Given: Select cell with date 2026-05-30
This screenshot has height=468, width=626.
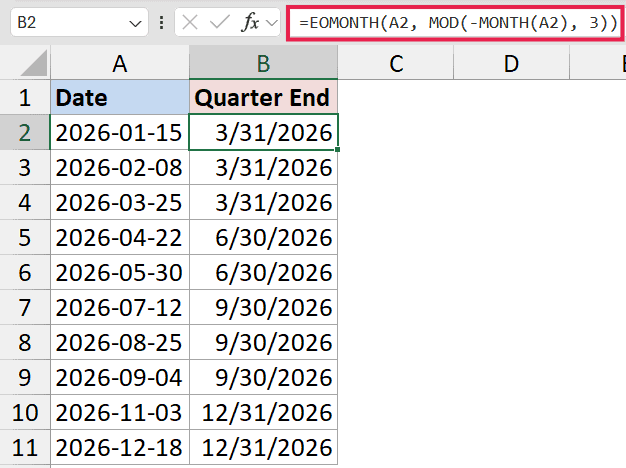Looking at the screenshot, I should pyautogui.click(x=120, y=272).
